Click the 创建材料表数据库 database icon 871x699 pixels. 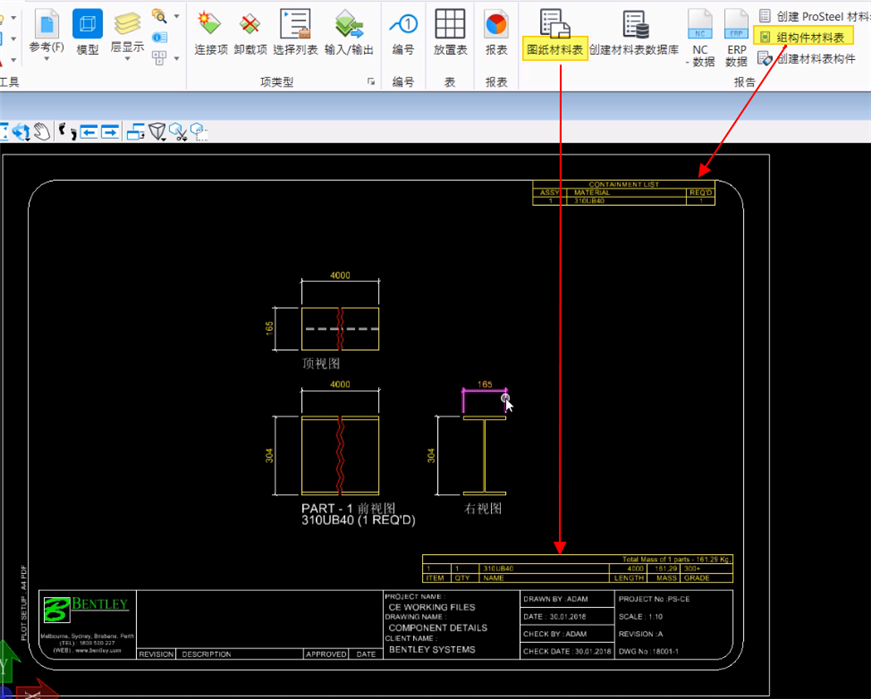(x=635, y=24)
